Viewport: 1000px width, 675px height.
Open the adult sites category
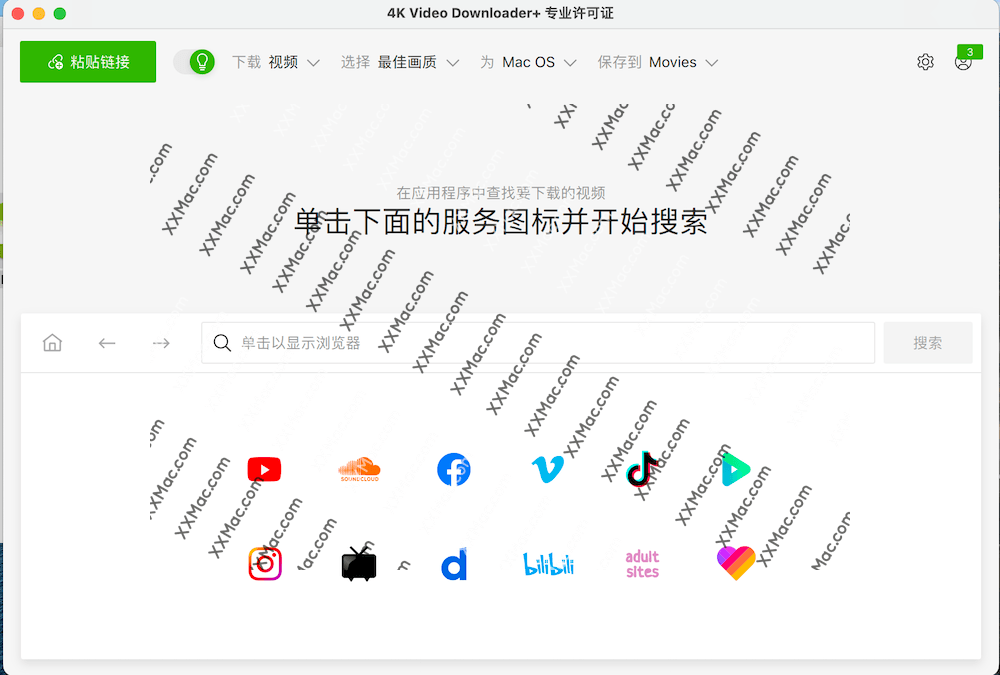tap(641, 563)
